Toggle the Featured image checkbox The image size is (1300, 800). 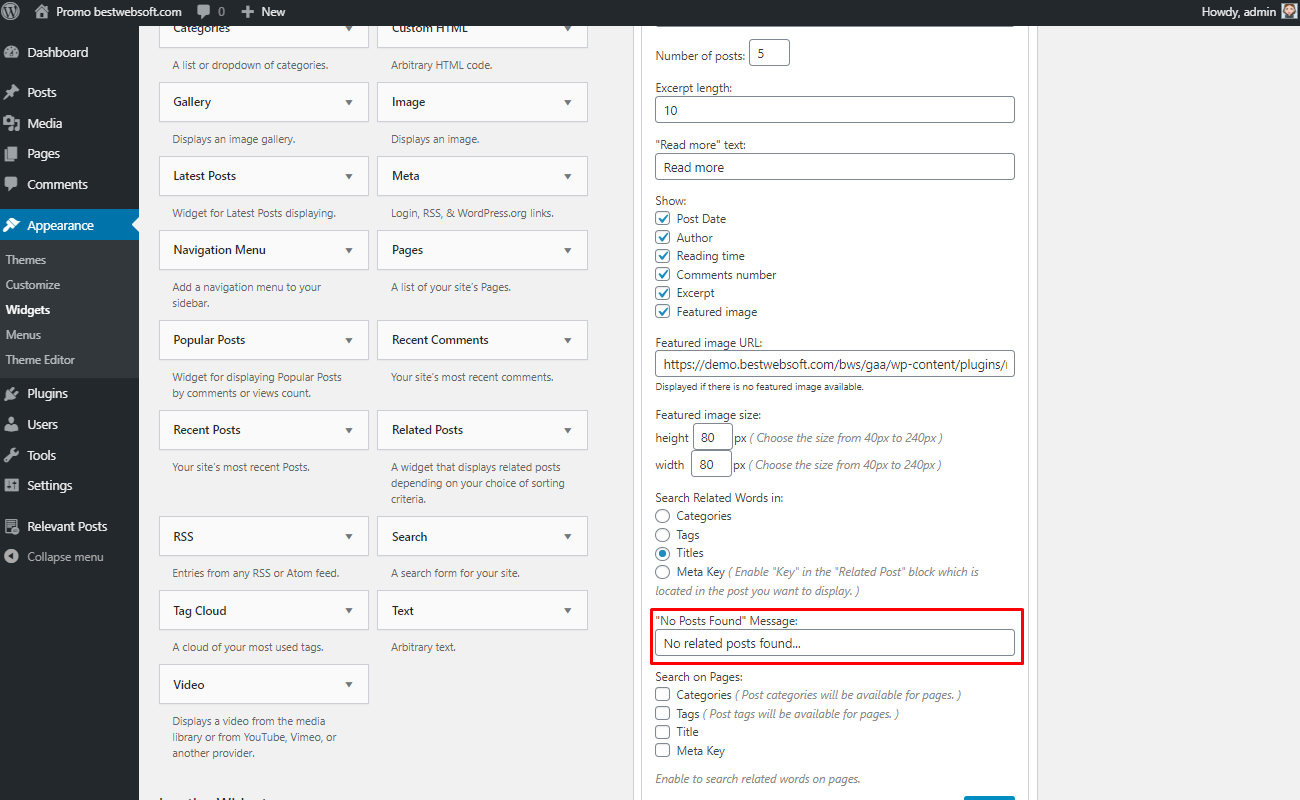(x=663, y=312)
